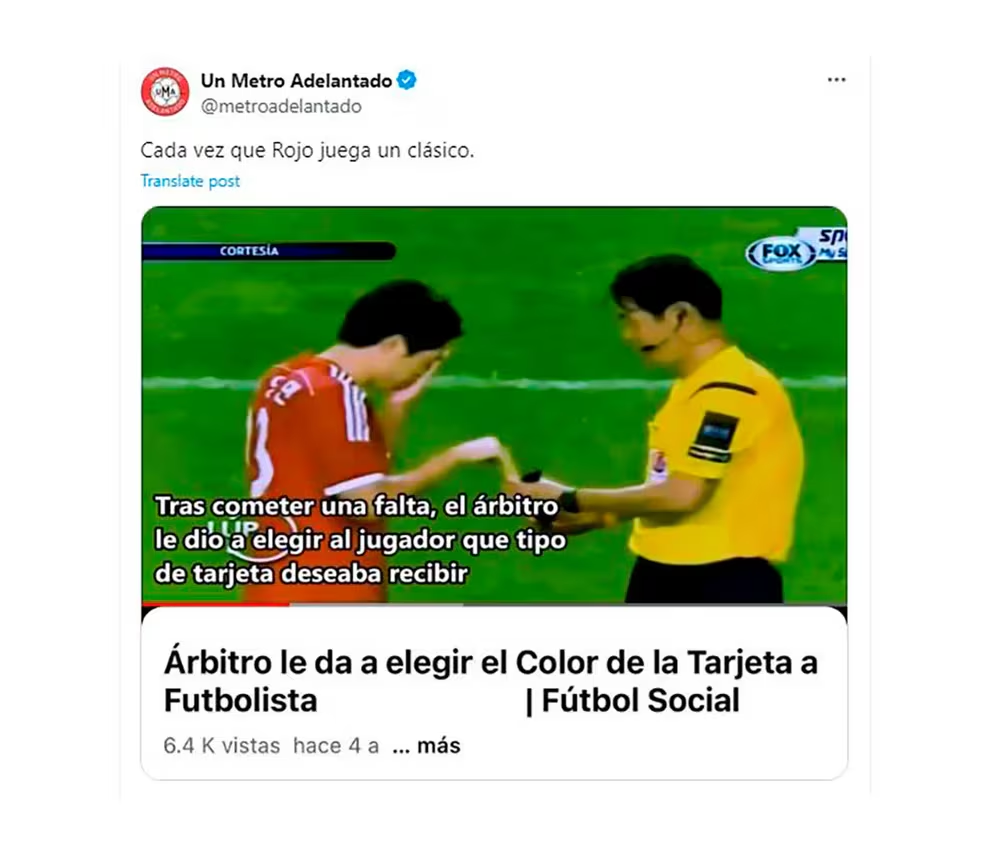
Task: Click the Cortesía banner in the video
Action: point(270,251)
